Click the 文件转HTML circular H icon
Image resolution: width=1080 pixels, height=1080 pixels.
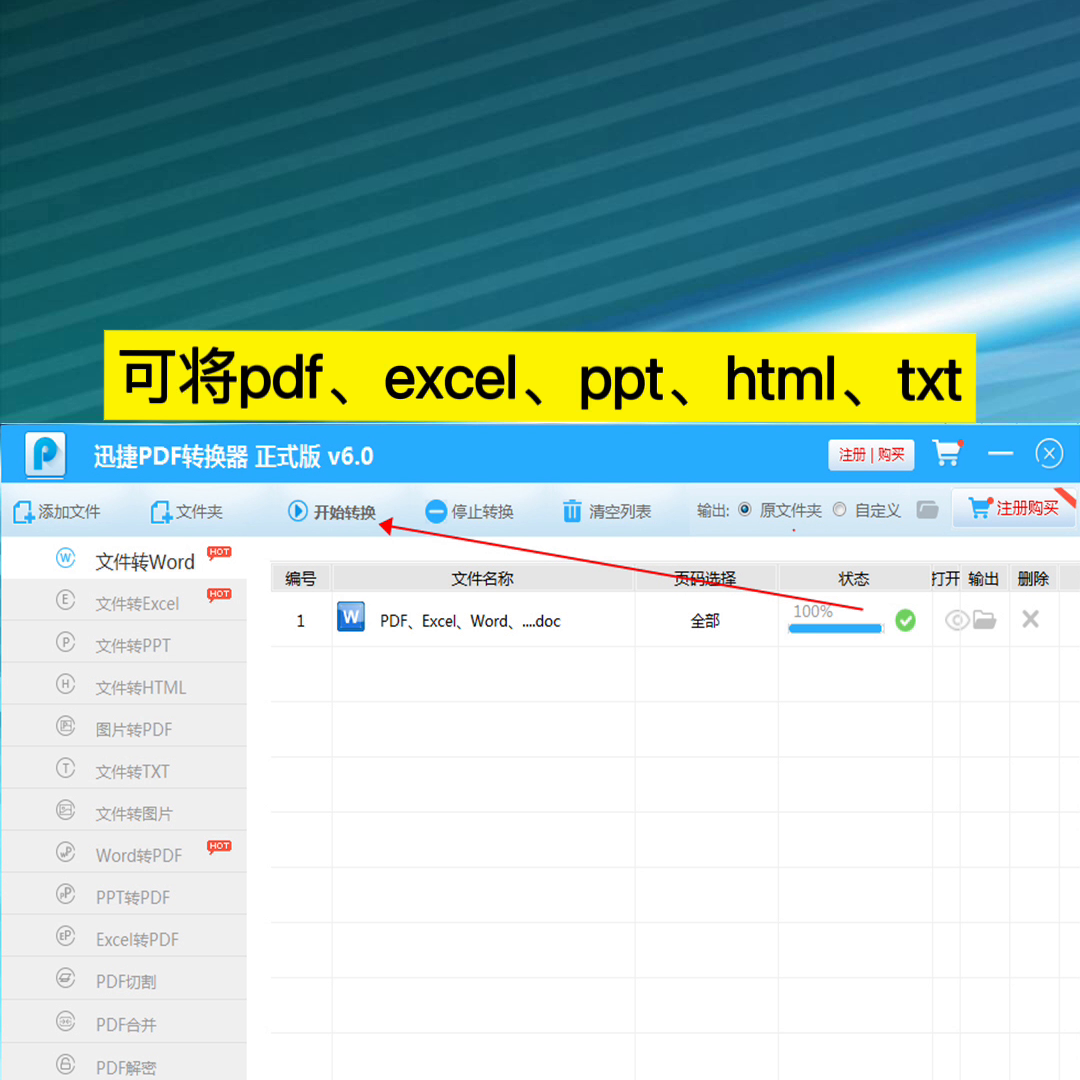65,684
